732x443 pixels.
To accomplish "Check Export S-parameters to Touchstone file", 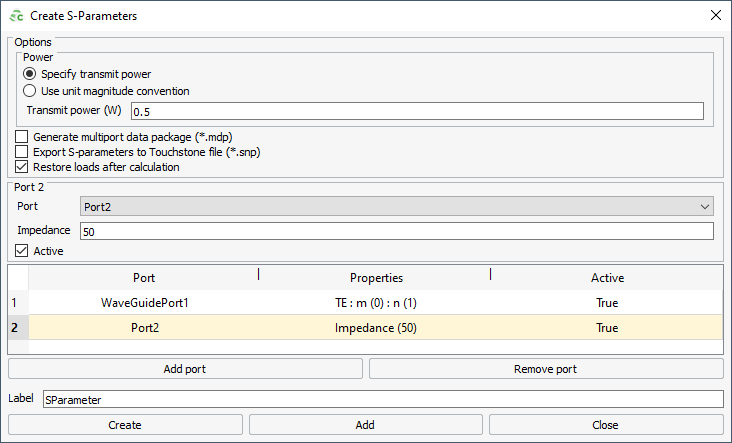I will click(22, 152).
